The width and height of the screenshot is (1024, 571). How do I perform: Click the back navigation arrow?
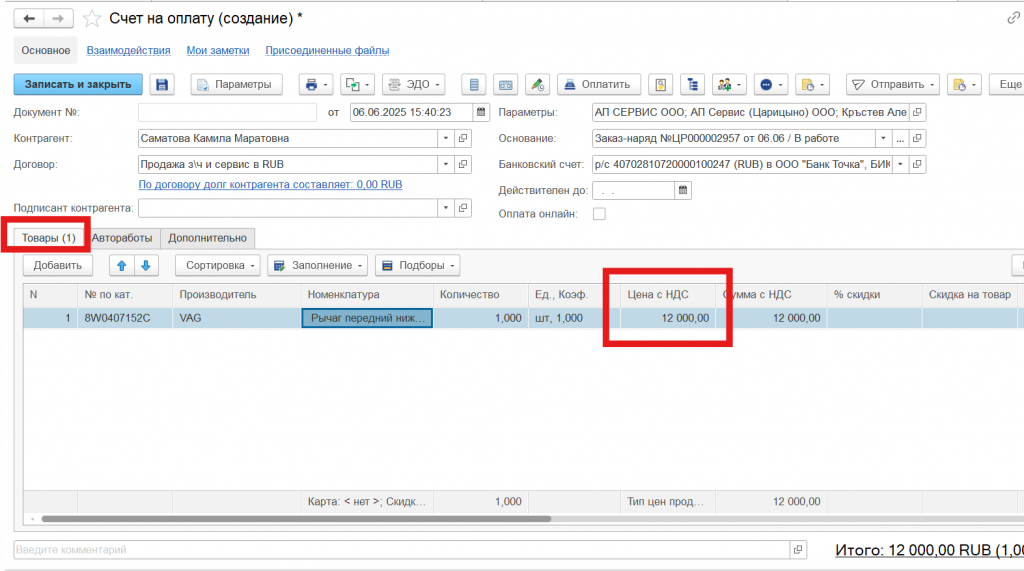click(31, 19)
